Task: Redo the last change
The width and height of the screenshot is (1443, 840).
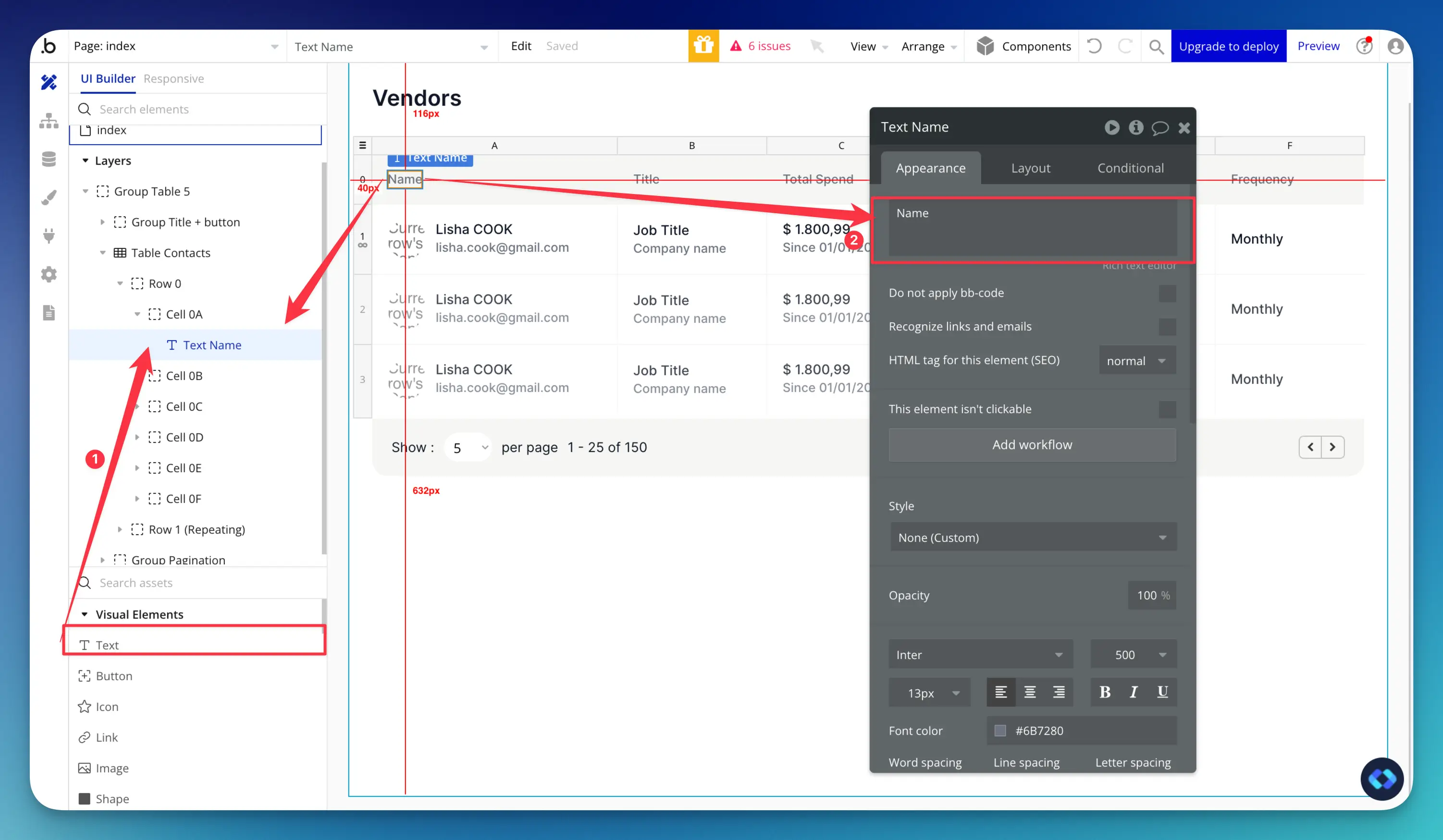Action: (x=1124, y=46)
